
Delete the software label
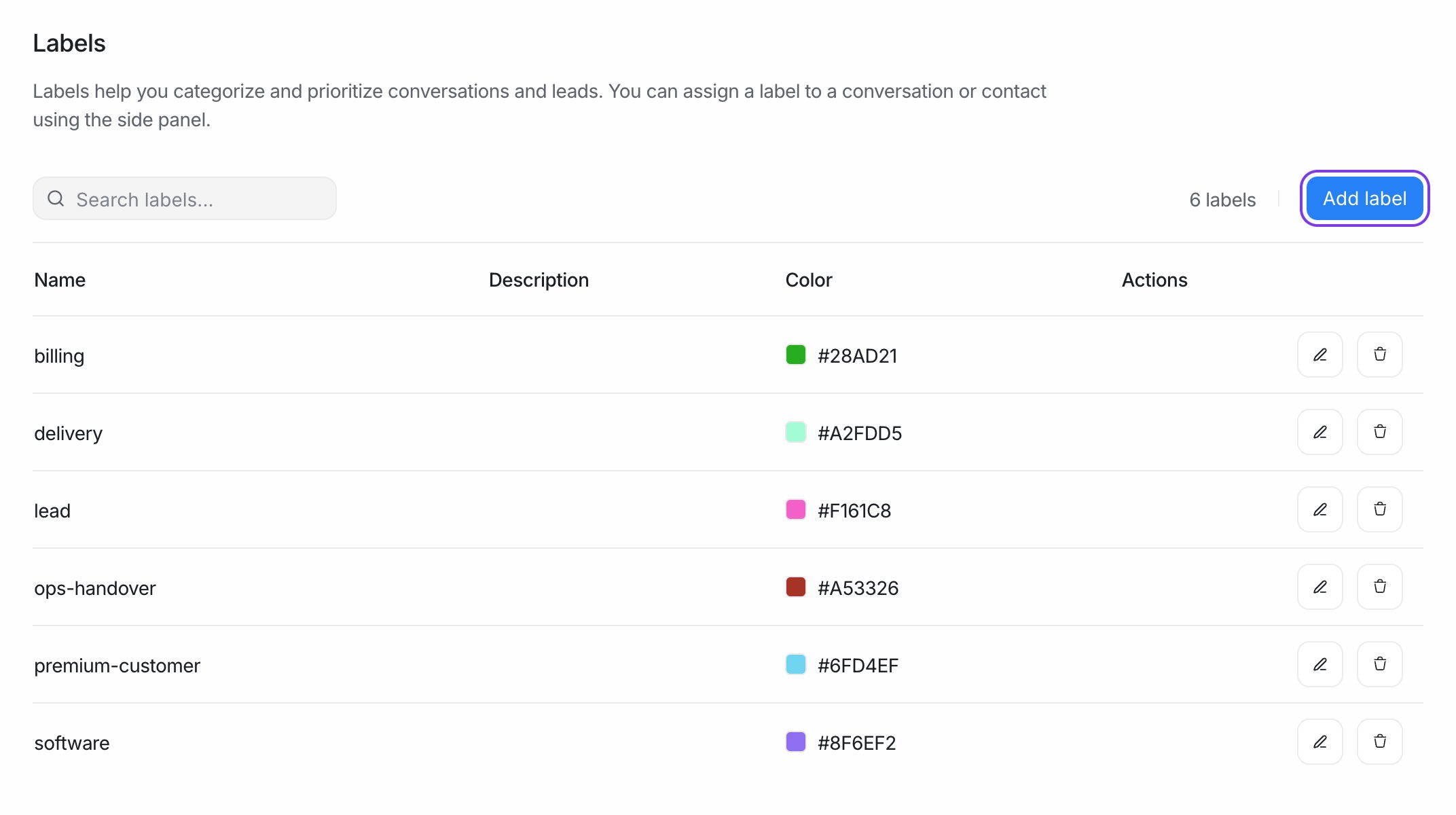pyautogui.click(x=1379, y=742)
